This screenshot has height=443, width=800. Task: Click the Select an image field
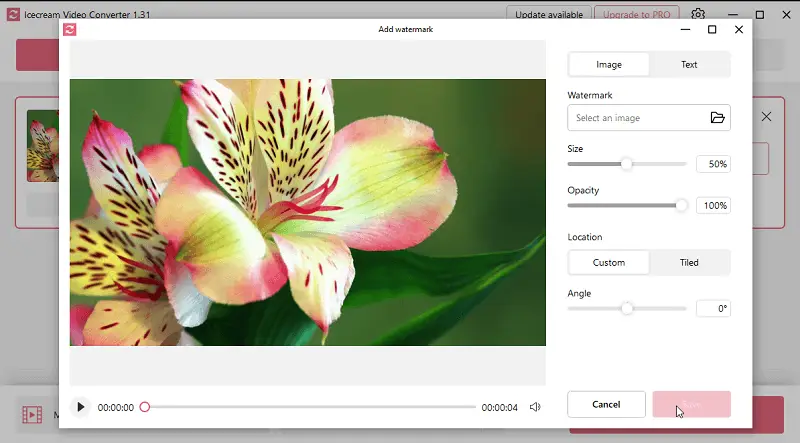pyautogui.click(x=636, y=118)
